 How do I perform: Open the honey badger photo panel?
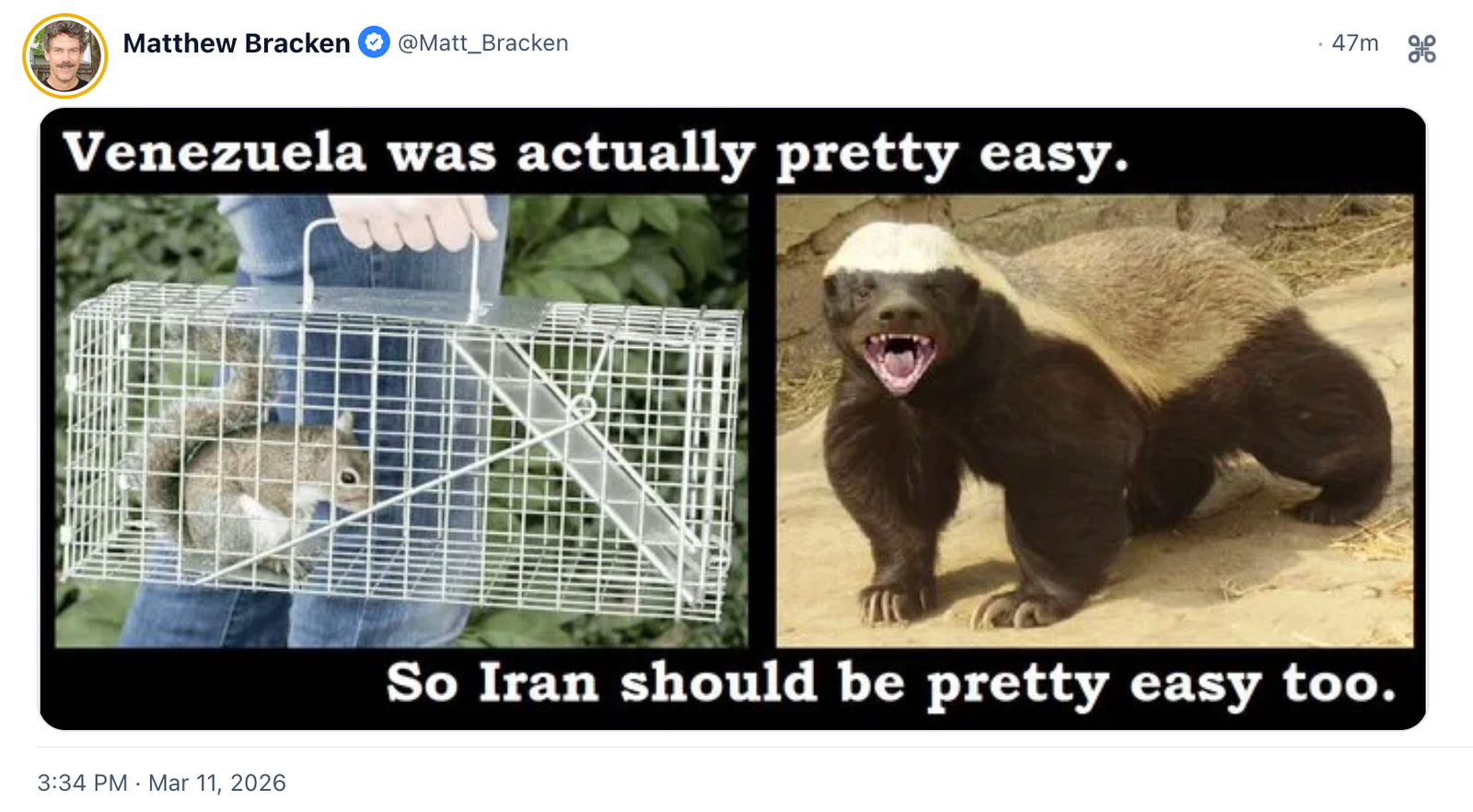1095,421
